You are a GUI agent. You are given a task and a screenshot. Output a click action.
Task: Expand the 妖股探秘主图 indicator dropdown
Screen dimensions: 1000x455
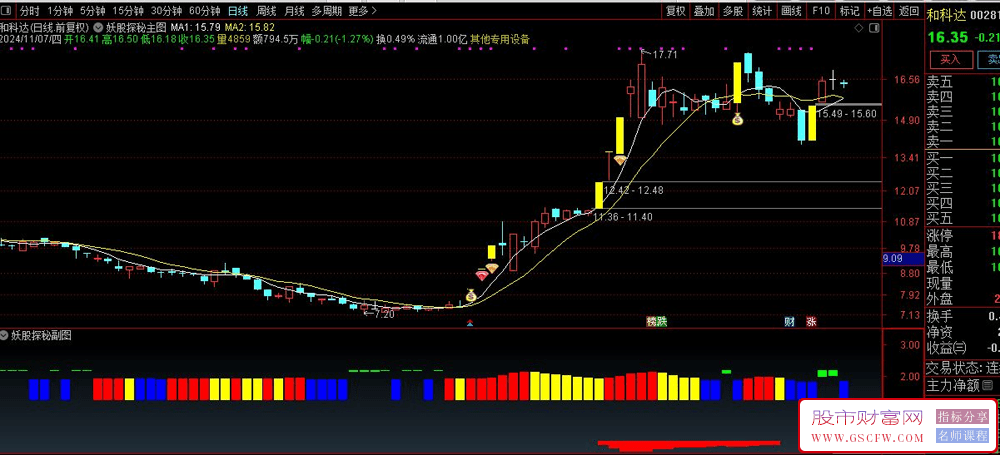point(99,27)
